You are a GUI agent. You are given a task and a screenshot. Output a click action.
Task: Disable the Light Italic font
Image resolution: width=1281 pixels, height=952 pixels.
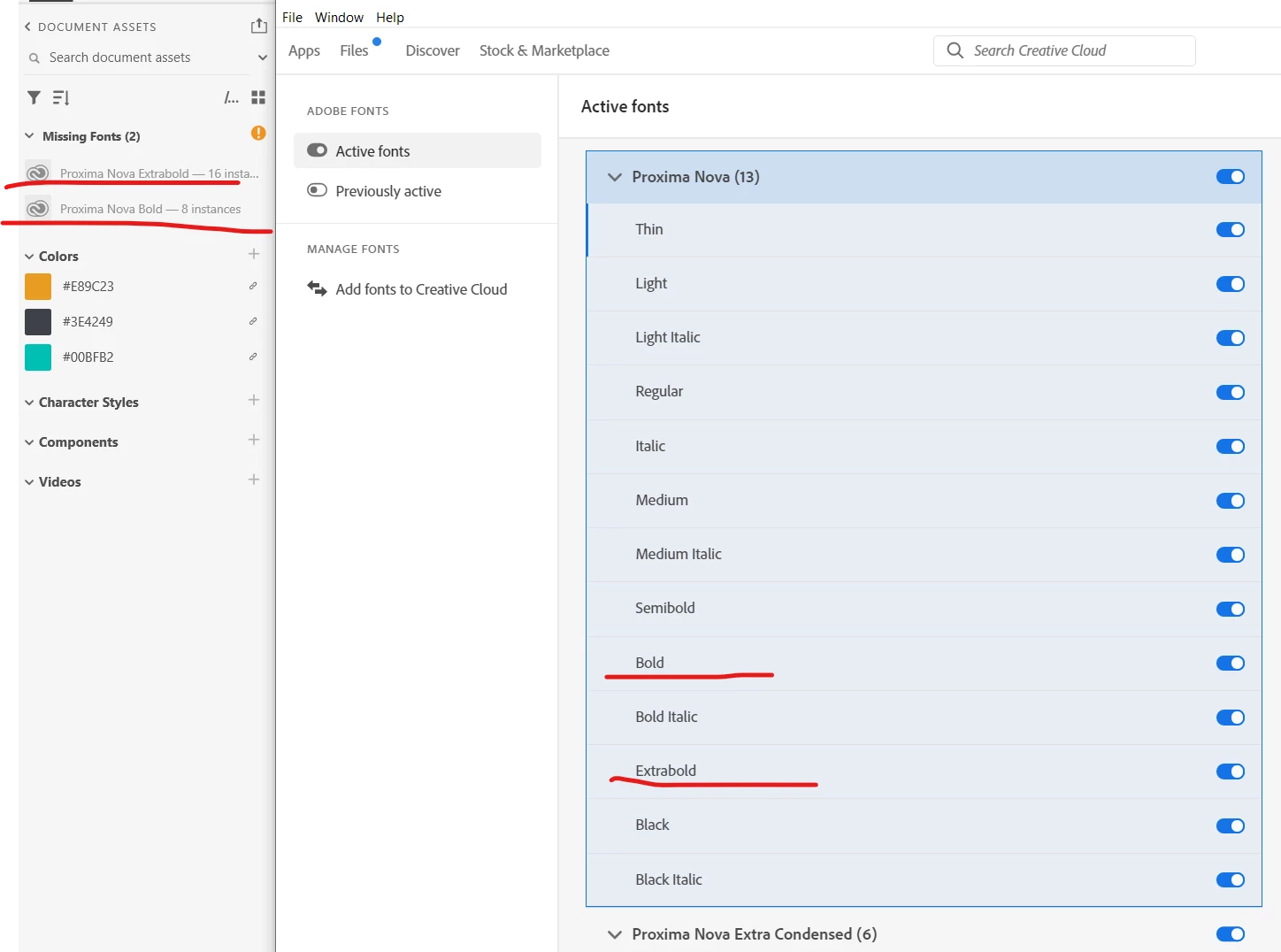coord(1231,338)
